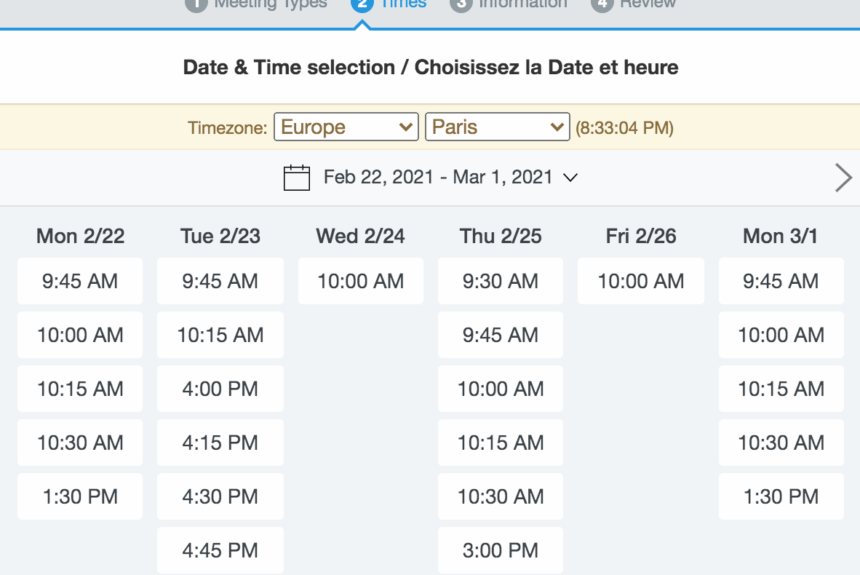Click the step 3 Information circle
This screenshot has height=575, width=860.
click(461, 4)
